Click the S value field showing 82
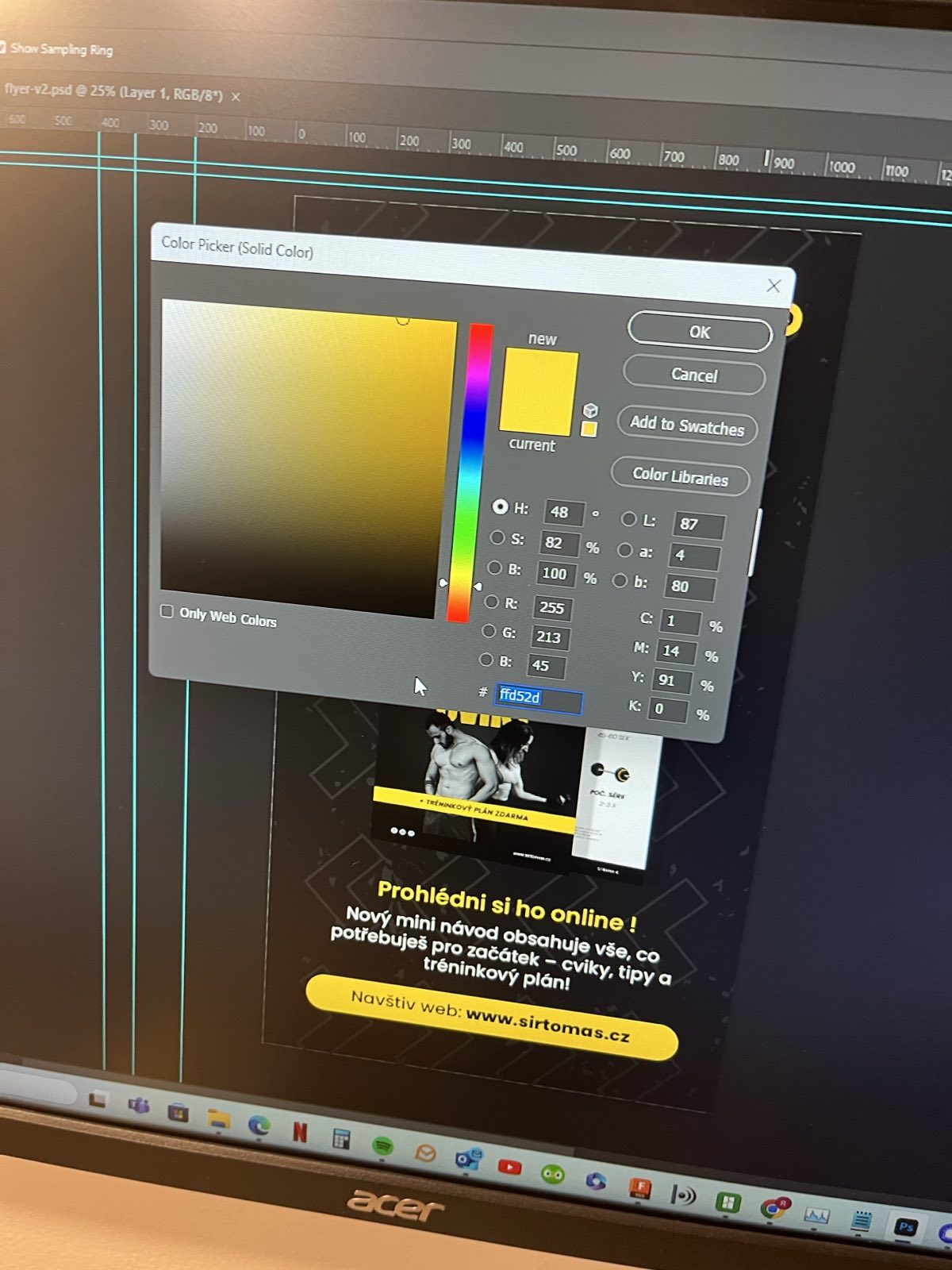This screenshot has width=952, height=1270. click(559, 544)
